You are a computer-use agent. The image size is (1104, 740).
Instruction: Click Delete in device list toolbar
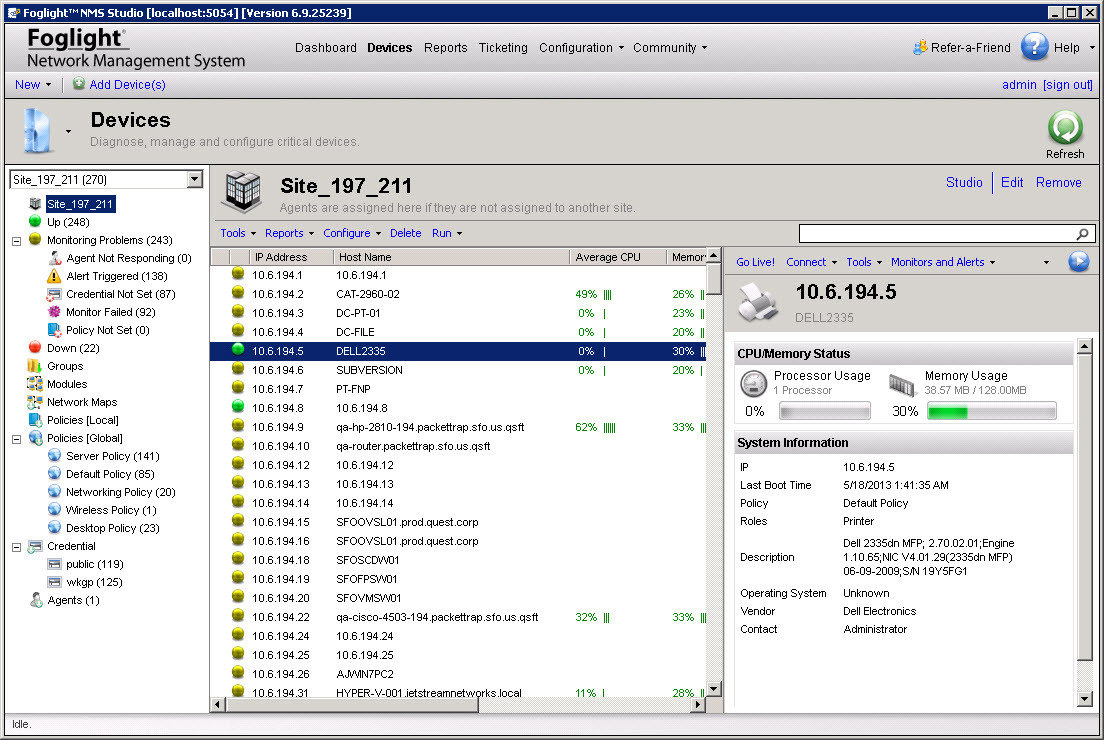point(405,233)
